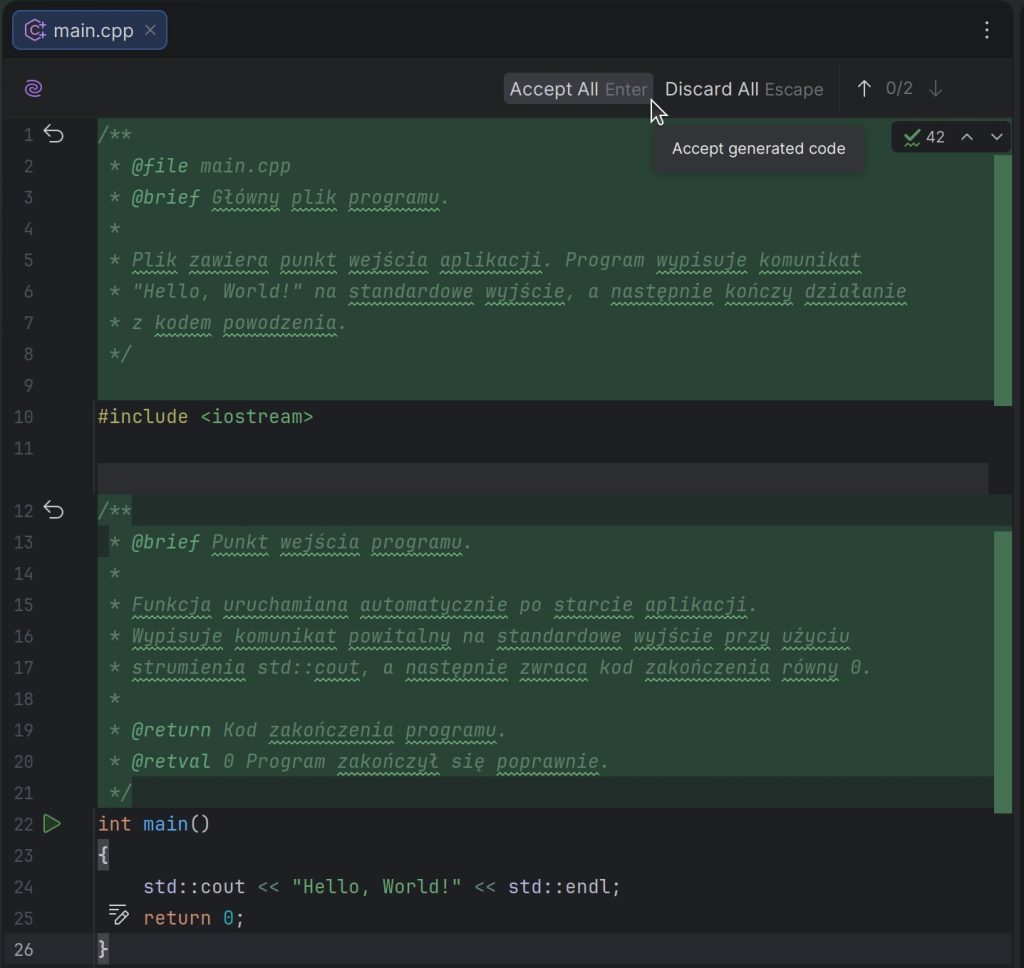This screenshot has width=1024, height=968.
Task: Click the @return Kod zakończenia programu line
Action: [308, 730]
